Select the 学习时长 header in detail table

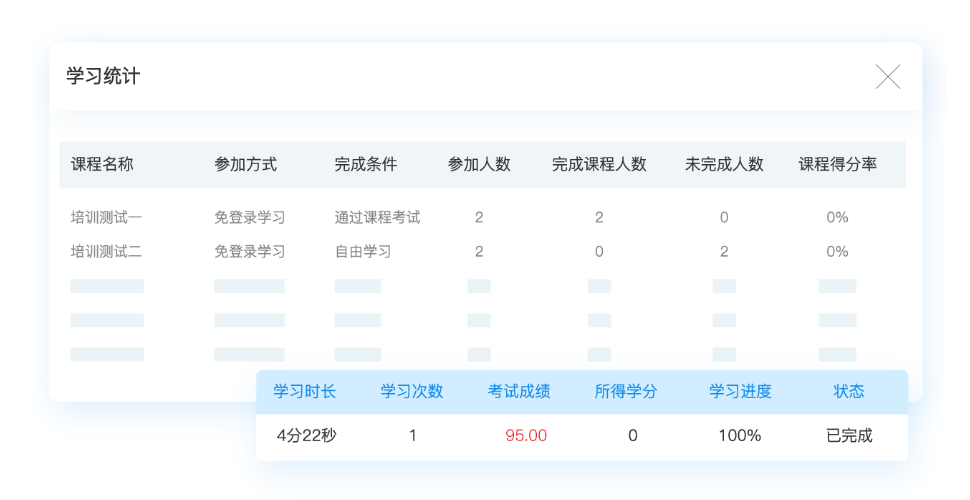point(305,392)
